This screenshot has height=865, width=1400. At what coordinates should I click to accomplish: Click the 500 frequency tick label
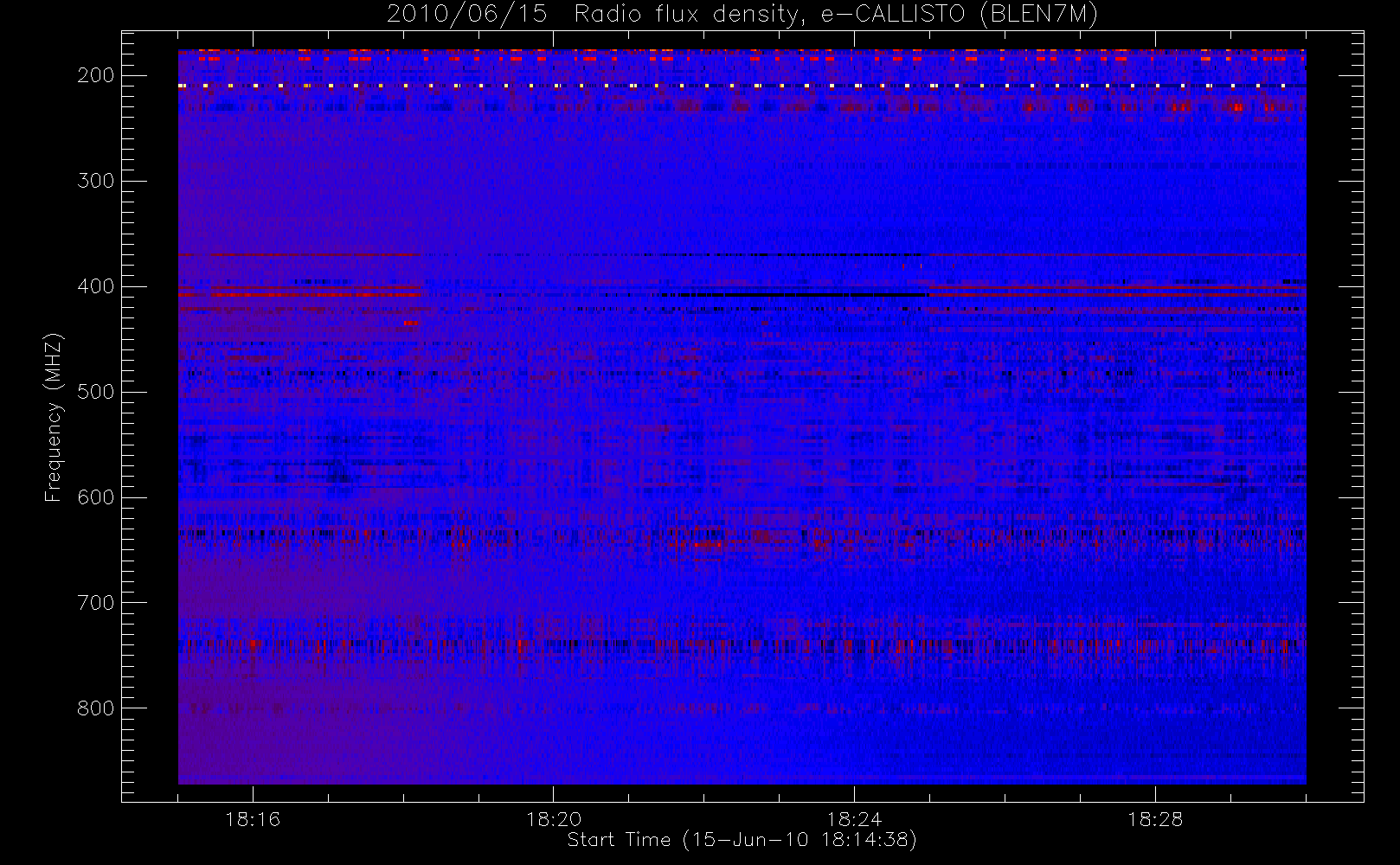[96, 392]
